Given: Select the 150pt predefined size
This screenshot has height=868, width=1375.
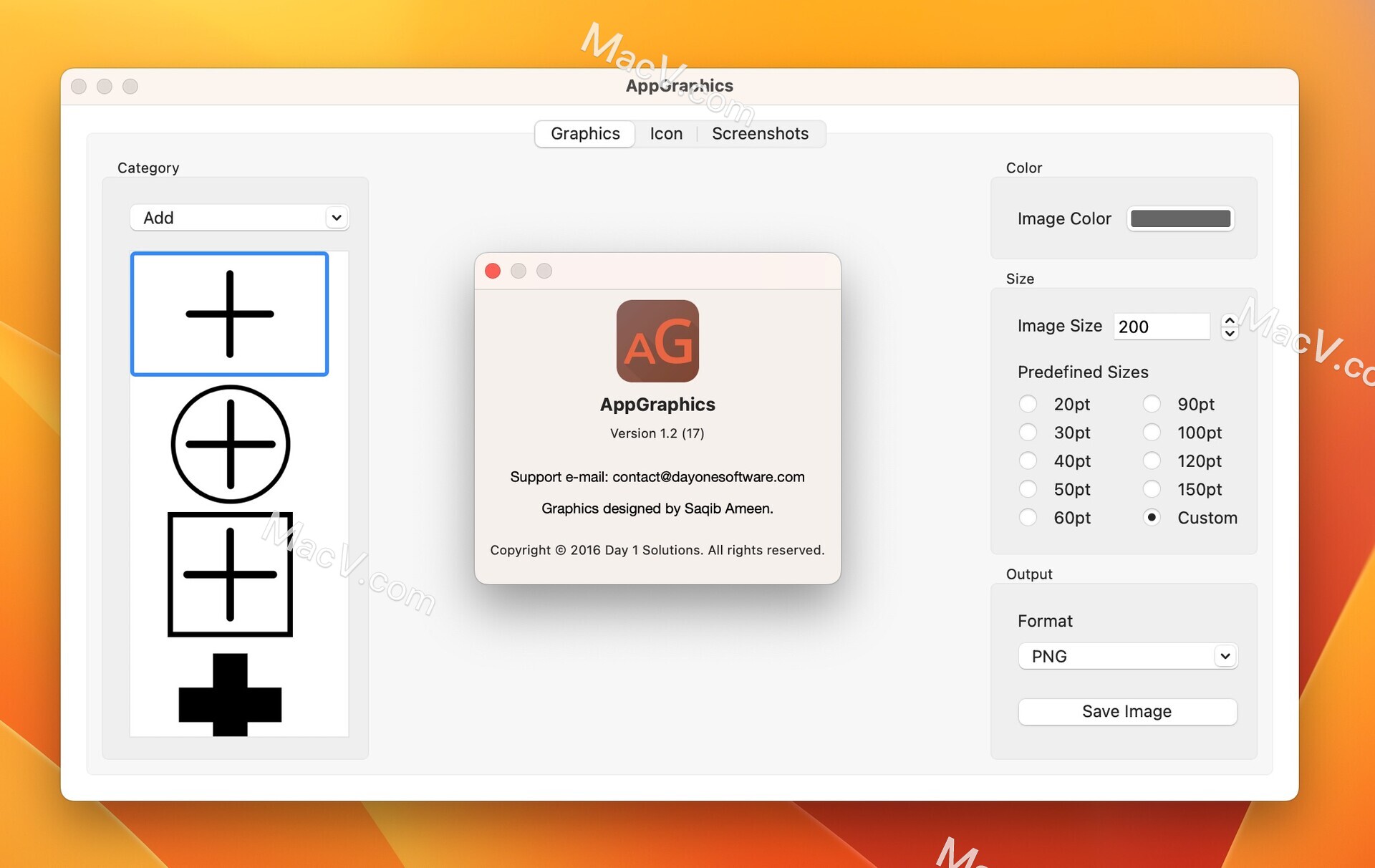Looking at the screenshot, I should (1152, 489).
